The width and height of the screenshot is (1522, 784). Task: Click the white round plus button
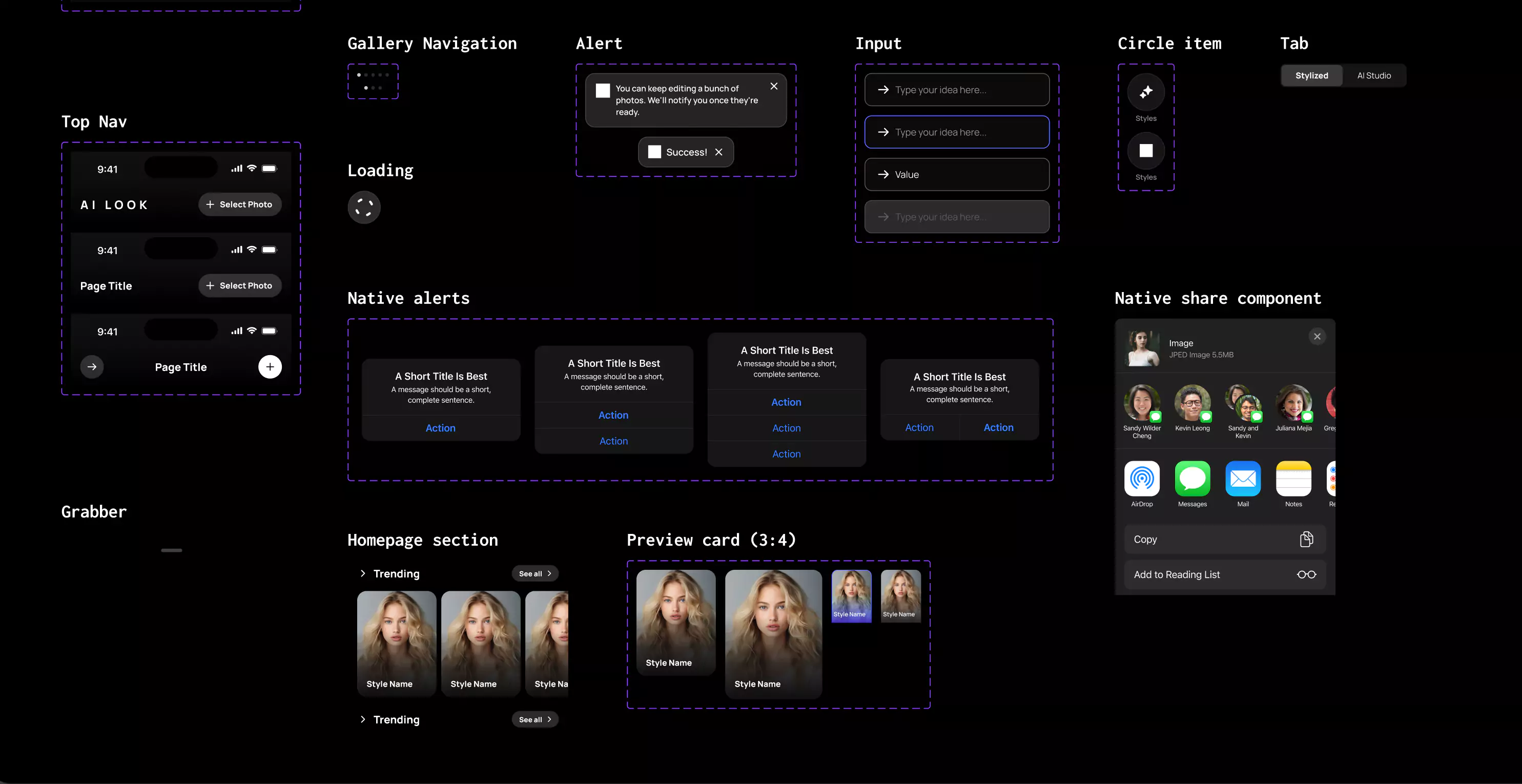[x=270, y=367]
